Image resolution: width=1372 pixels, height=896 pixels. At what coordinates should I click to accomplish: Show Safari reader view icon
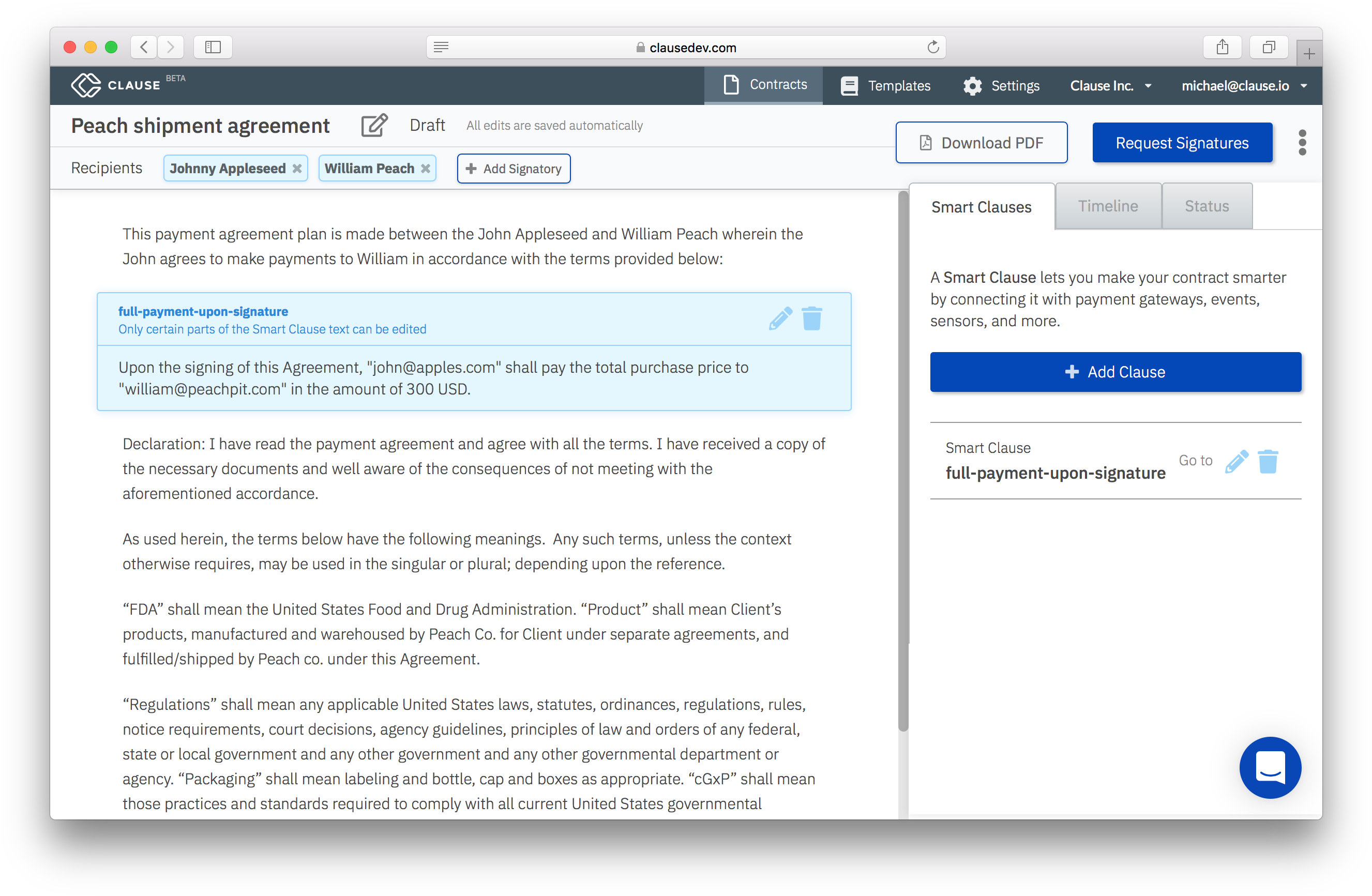click(x=441, y=47)
